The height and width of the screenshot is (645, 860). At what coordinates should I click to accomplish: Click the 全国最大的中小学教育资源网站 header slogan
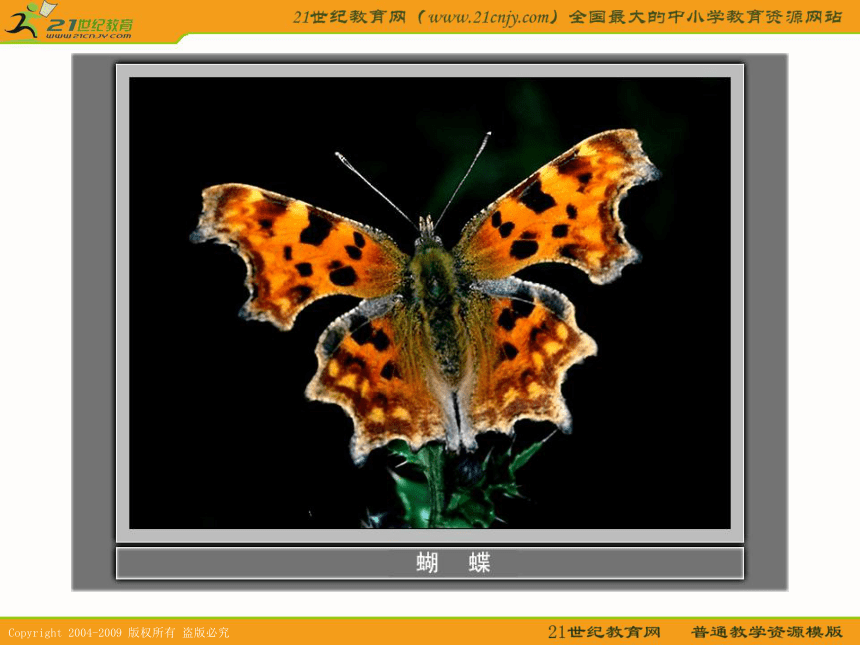[x=705, y=18]
